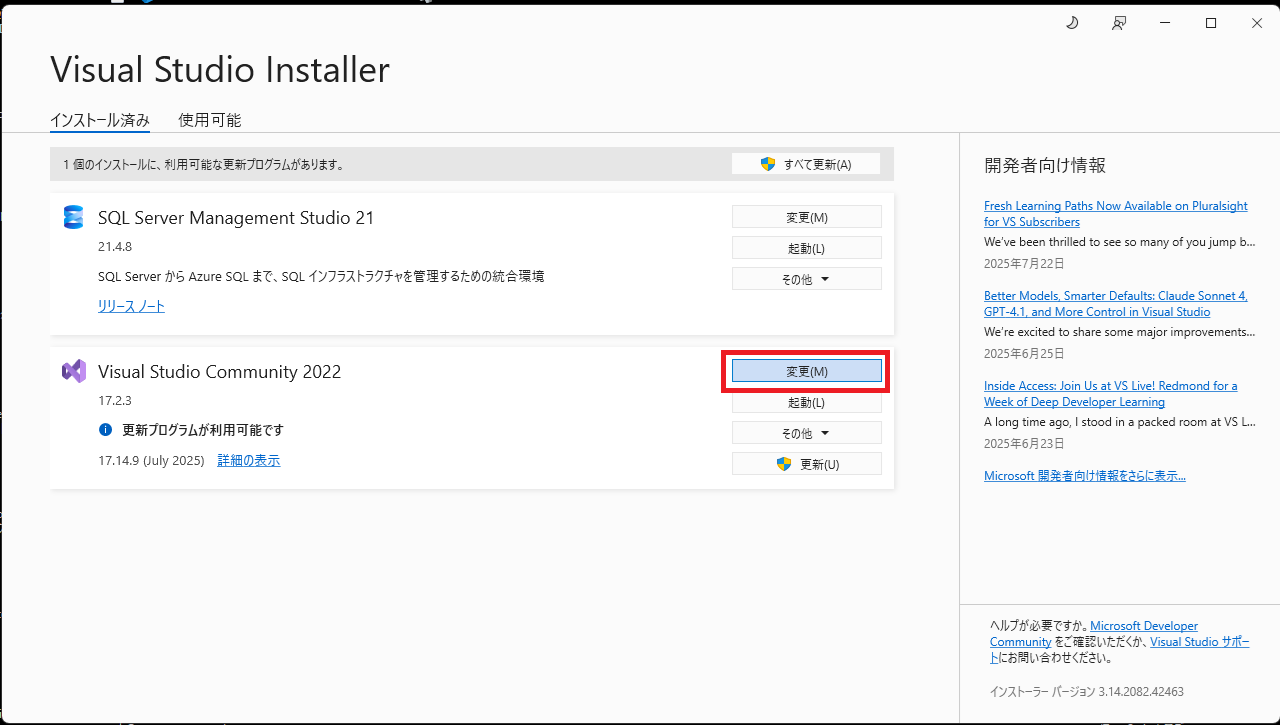The height and width of the screenshot is (725, 1280).
Task: Expand その他 dropdown for SQL Server Management Studio
Action: coord(807,279)
